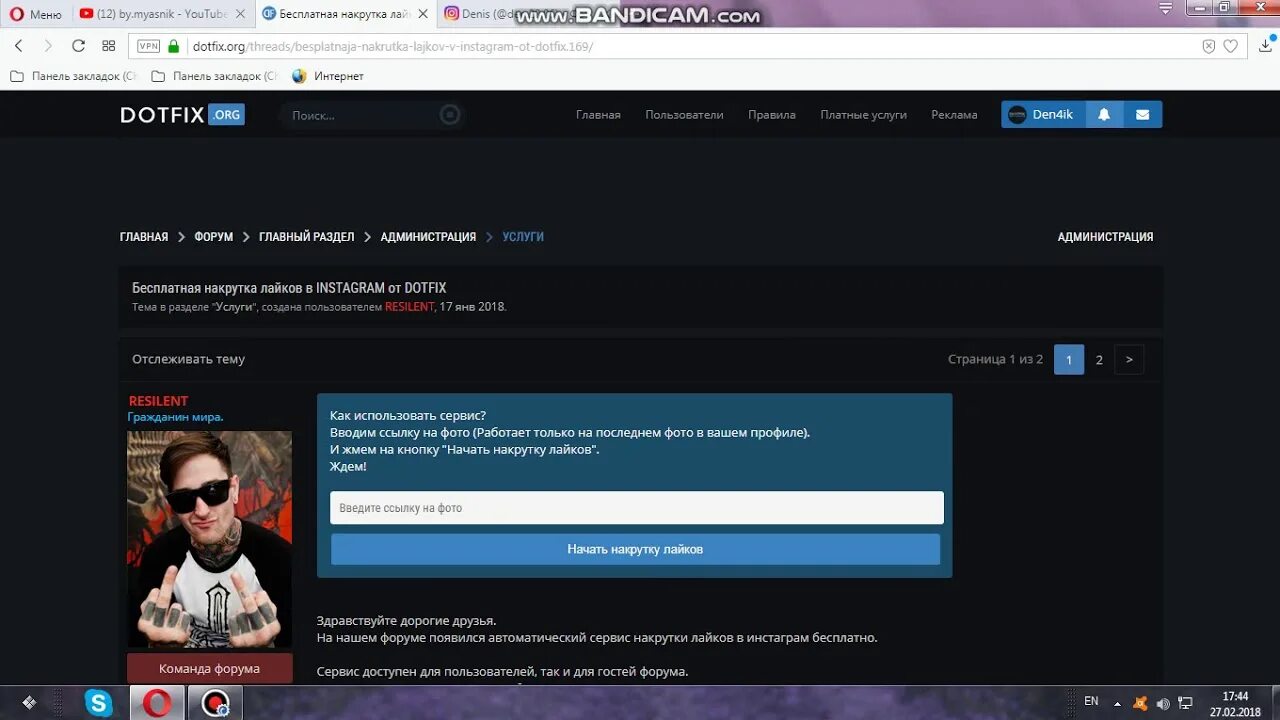Viewport: 1280px width, 720px height.
Task: Open RESILENT username above avatar
Action: (158, 401)
